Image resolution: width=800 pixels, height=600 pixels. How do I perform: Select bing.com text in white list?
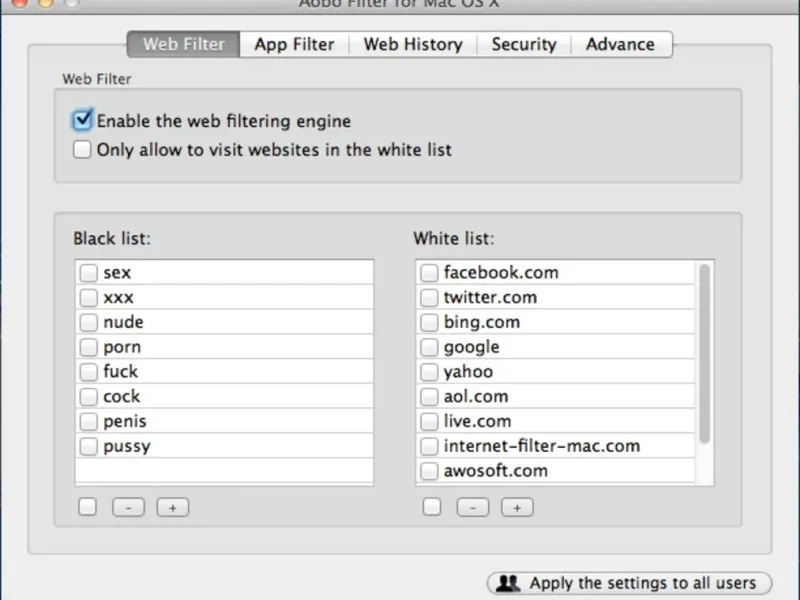point(482,322)
